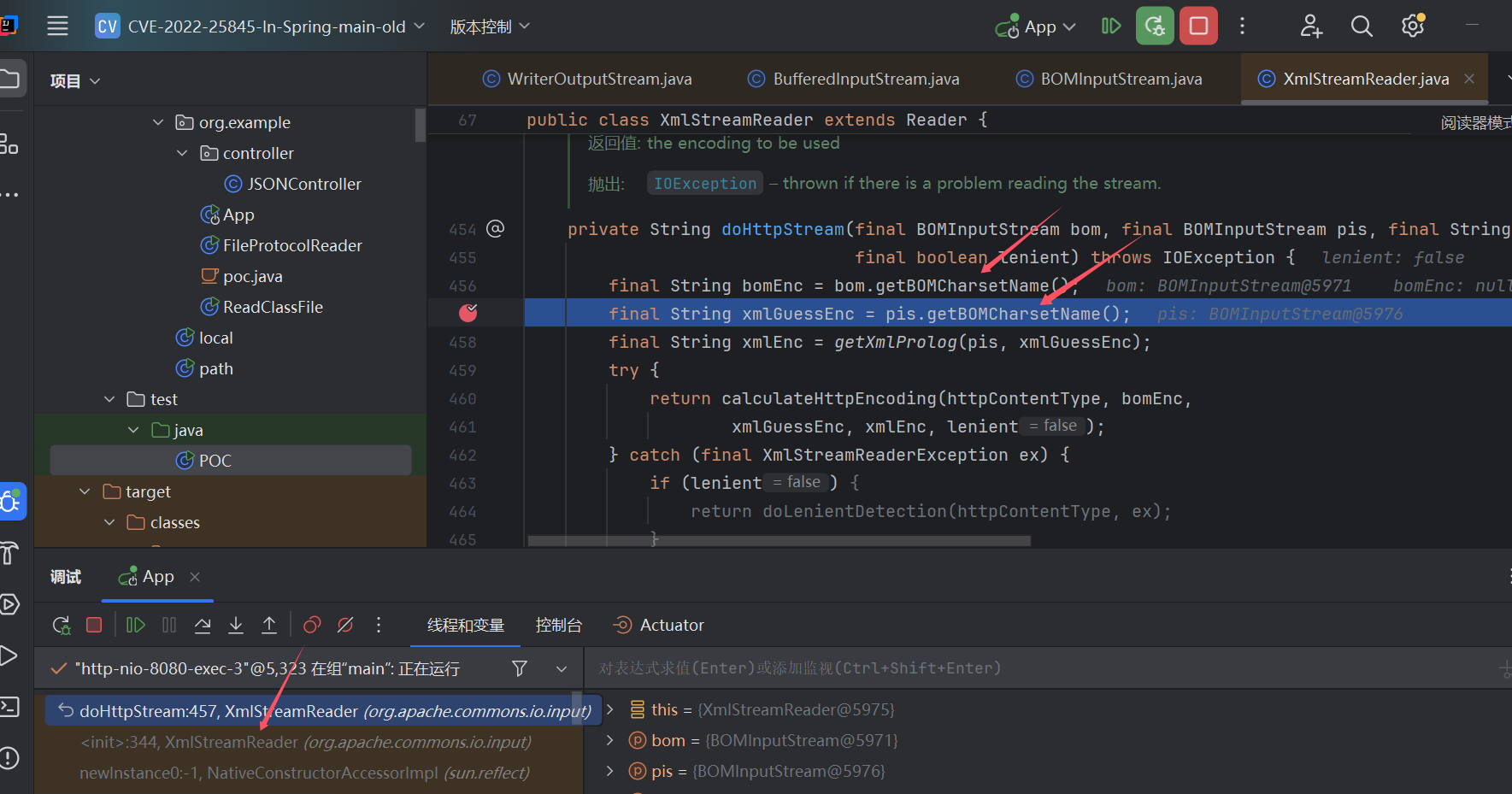Viewport: 1512px width, 794px height.
Task: Open IDE settings gear
Action: coord(1413,26)
